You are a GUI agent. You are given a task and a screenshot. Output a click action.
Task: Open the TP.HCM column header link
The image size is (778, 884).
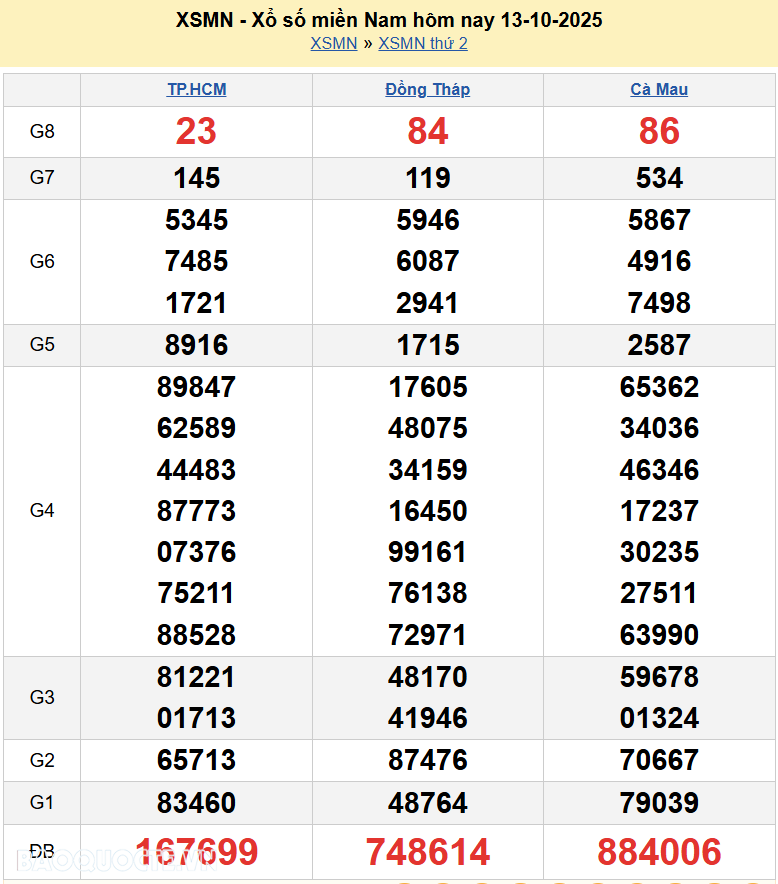pyautogui.click(x=196, y=89)
